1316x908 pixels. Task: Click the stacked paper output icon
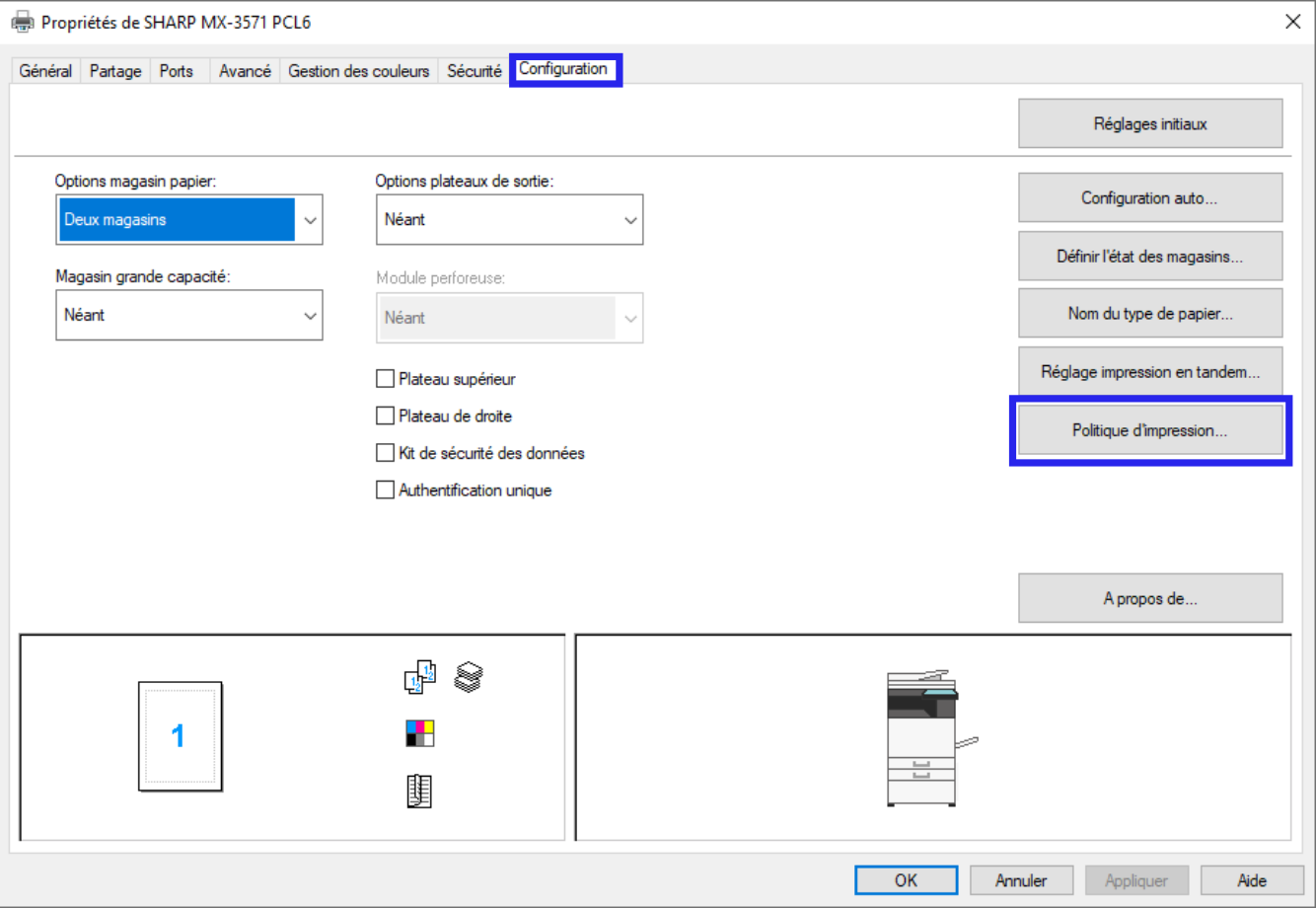coord(469,676)
